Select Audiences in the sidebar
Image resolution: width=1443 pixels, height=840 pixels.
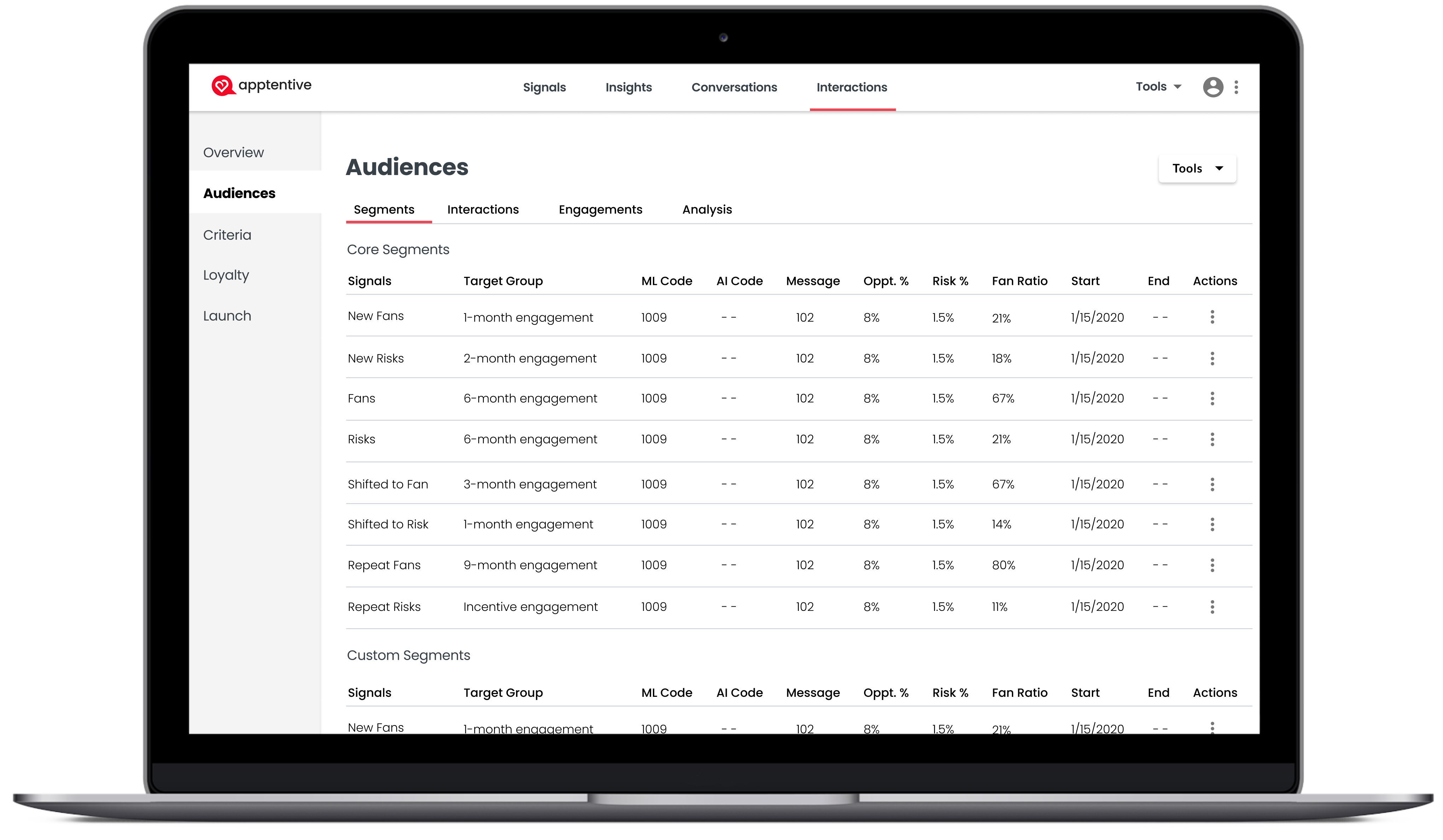(x=239, y=193)
